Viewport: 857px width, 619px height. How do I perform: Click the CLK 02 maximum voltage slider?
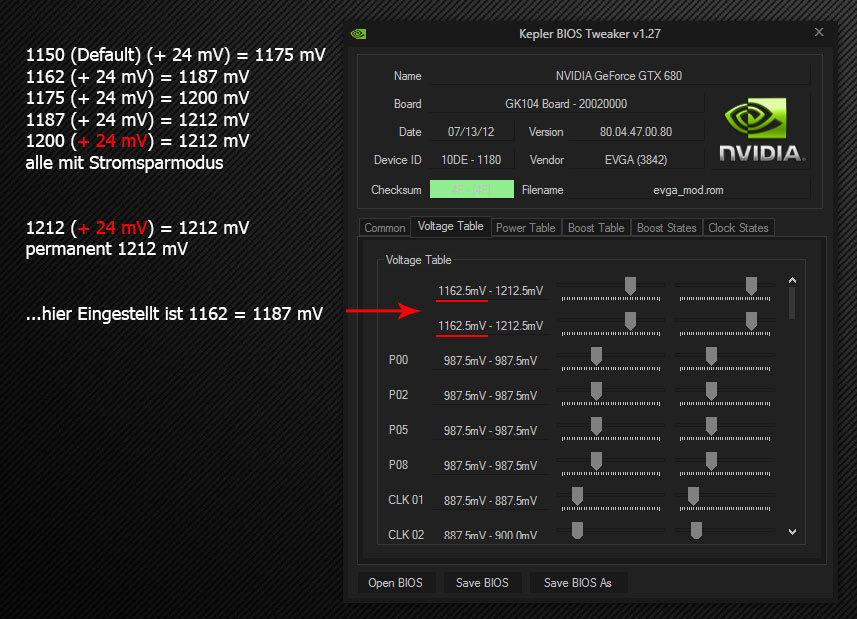point(696,530)
